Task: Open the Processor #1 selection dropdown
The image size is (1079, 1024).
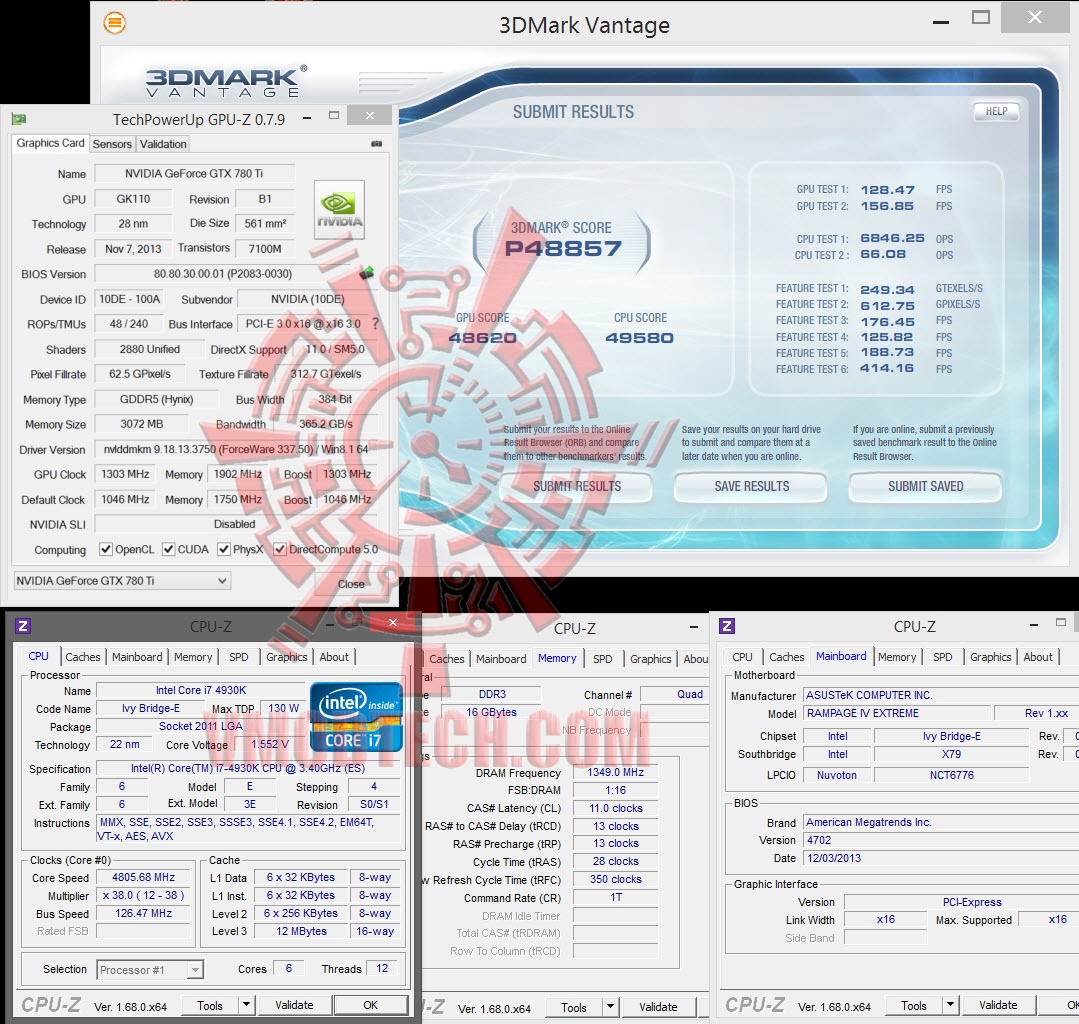Action: click(x=150, y=970)
